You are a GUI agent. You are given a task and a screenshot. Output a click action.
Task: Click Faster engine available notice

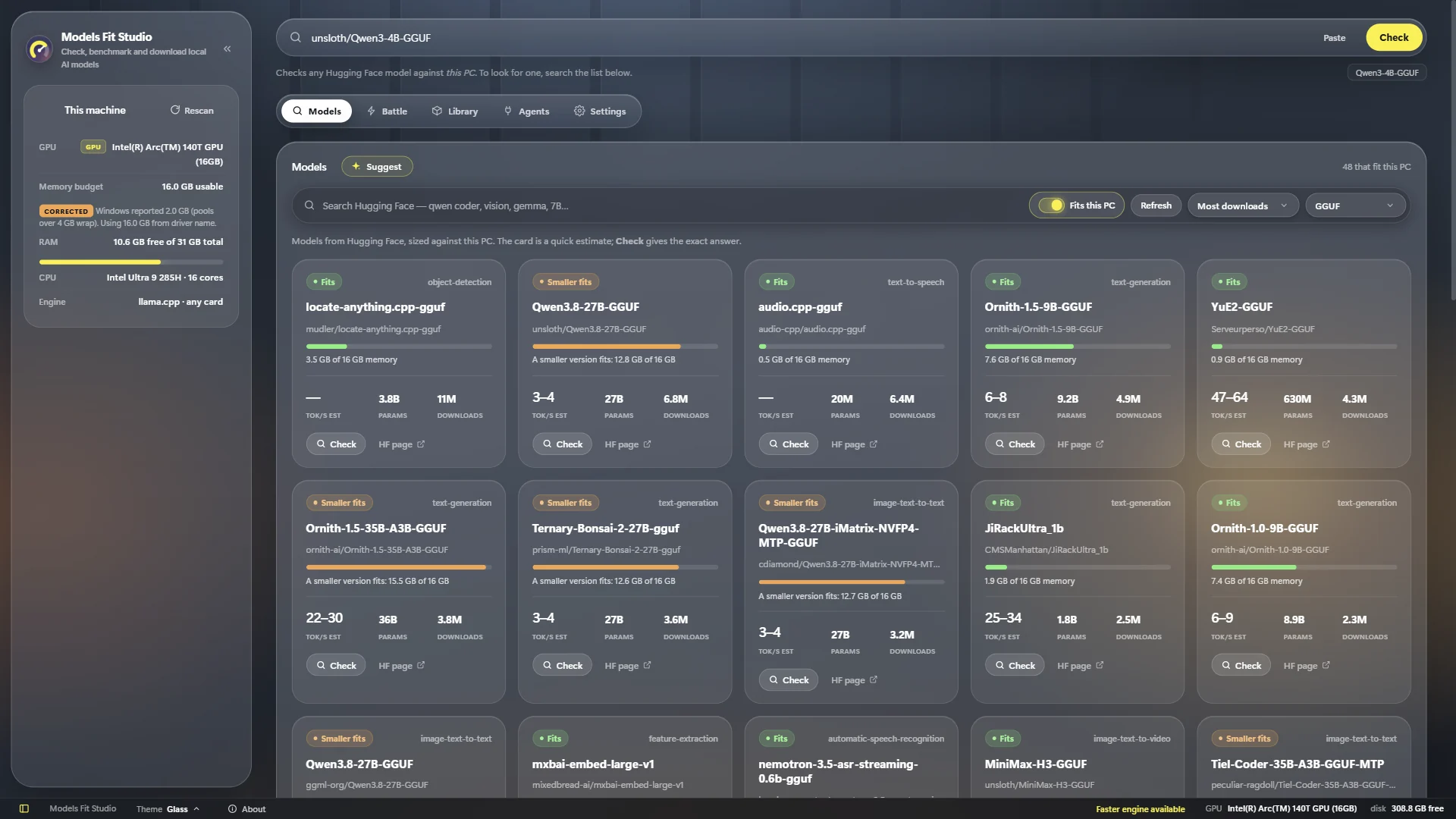(1140, 808)
